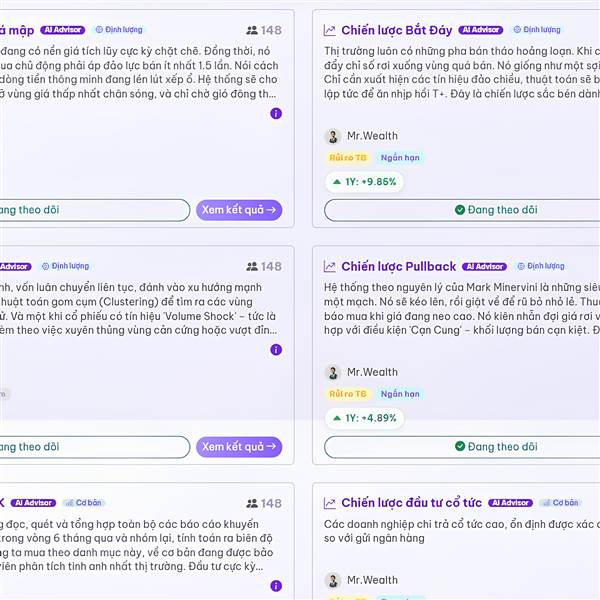Toggle 'Đang theo dõi' on Chiến lược Bắt Đáy

point(495,210)
